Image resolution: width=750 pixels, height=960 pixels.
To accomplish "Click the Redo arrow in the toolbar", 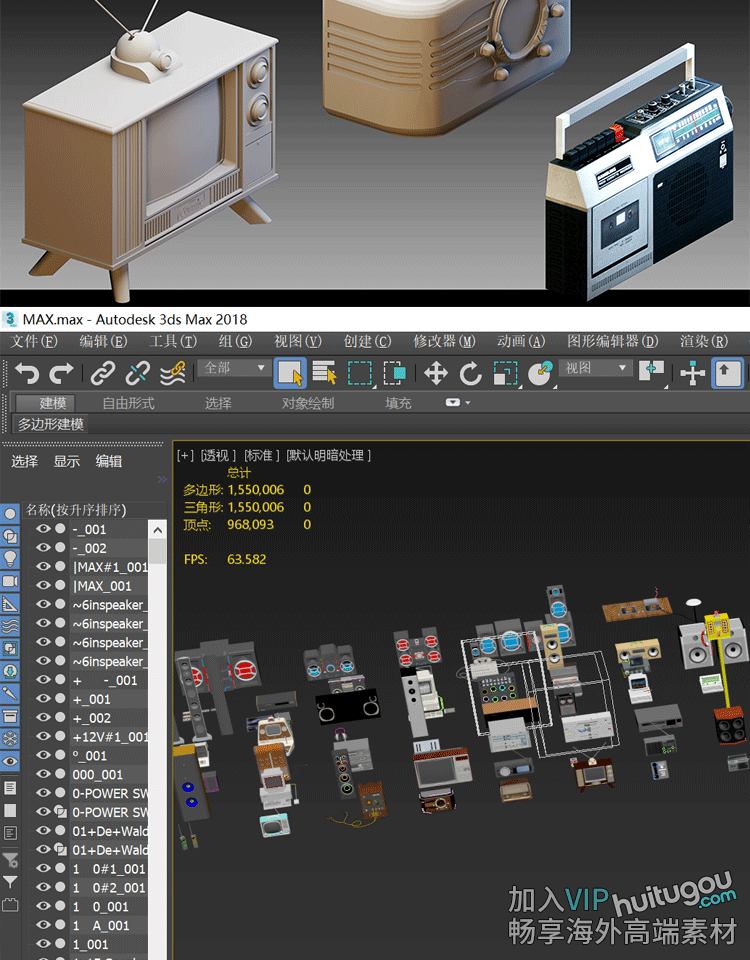I will tap(61, 374).
